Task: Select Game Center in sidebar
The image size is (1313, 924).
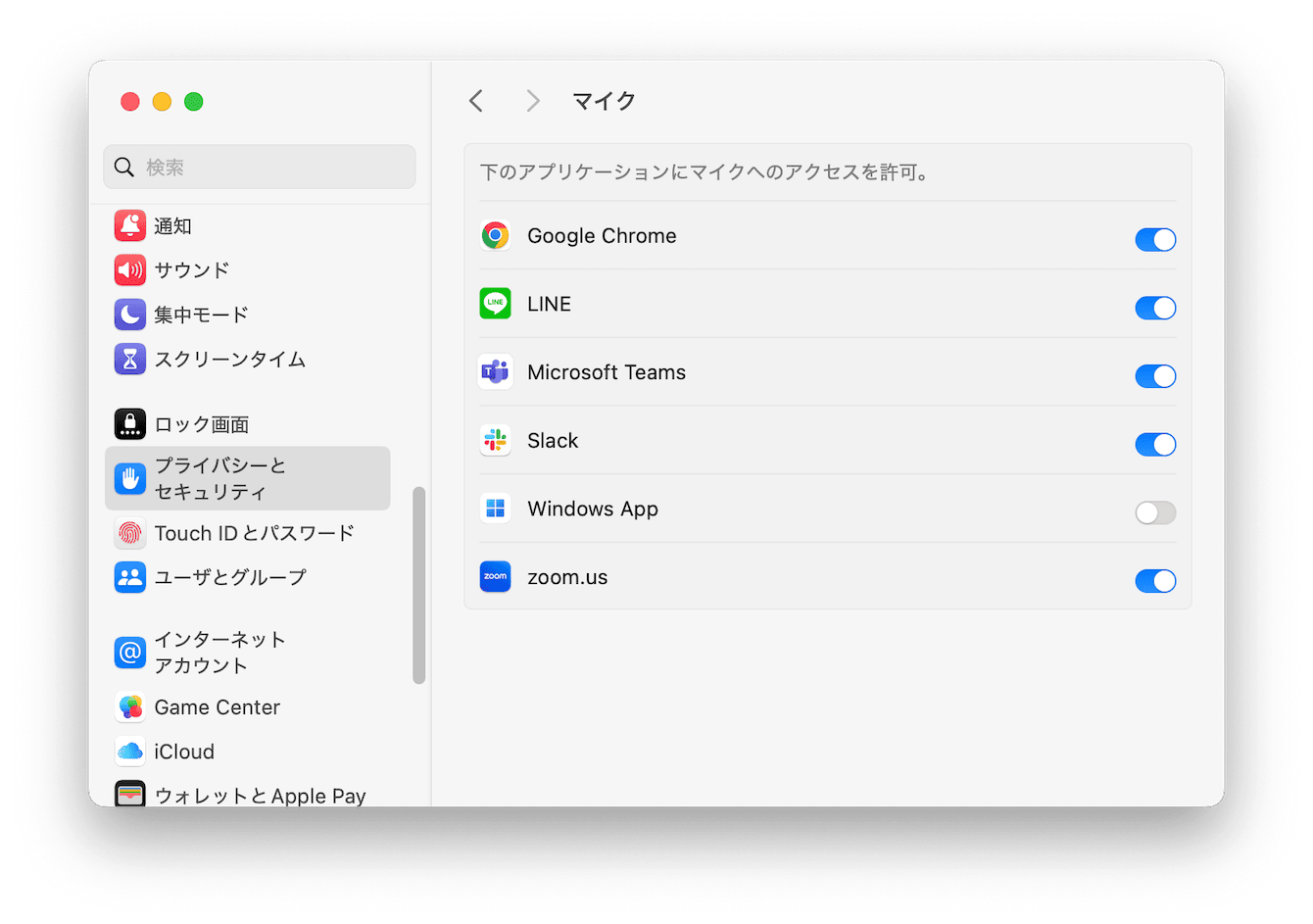Action: (x=218, y=707)
